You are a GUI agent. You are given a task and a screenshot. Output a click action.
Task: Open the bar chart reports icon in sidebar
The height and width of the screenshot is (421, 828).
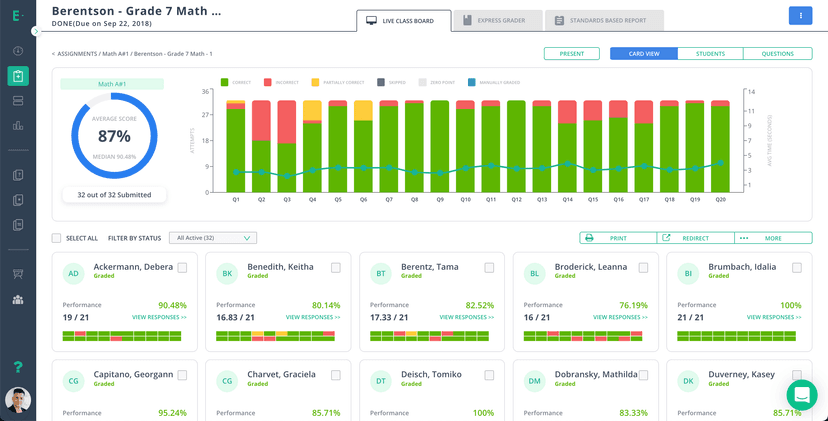(x=18, y=126)
